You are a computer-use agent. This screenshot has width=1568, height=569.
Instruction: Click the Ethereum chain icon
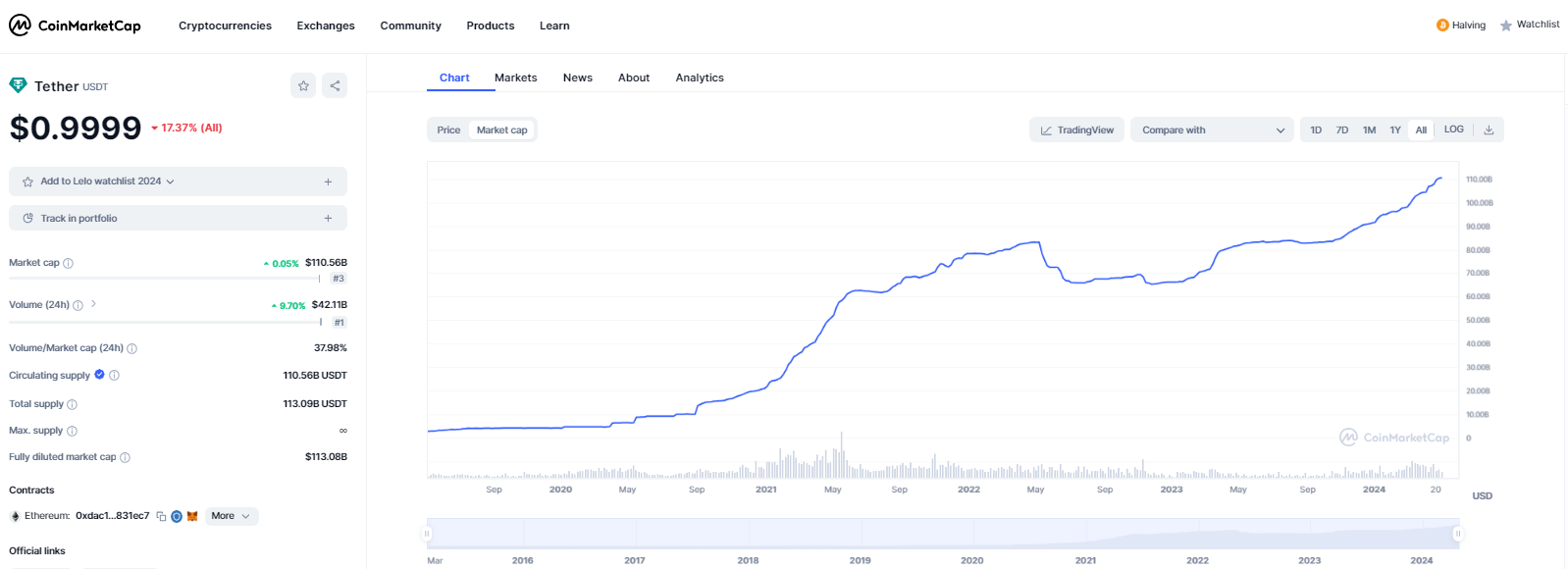click(15, 516)
